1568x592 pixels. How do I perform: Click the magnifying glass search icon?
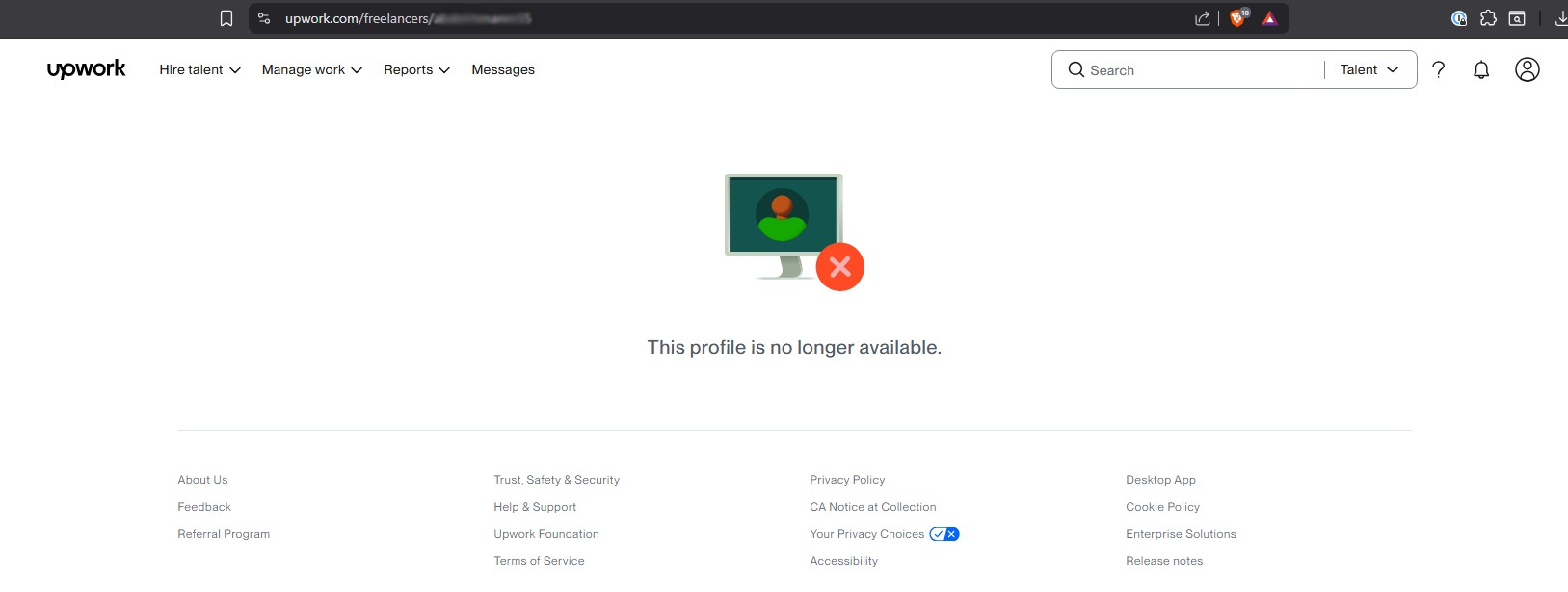click(1076, 69)
